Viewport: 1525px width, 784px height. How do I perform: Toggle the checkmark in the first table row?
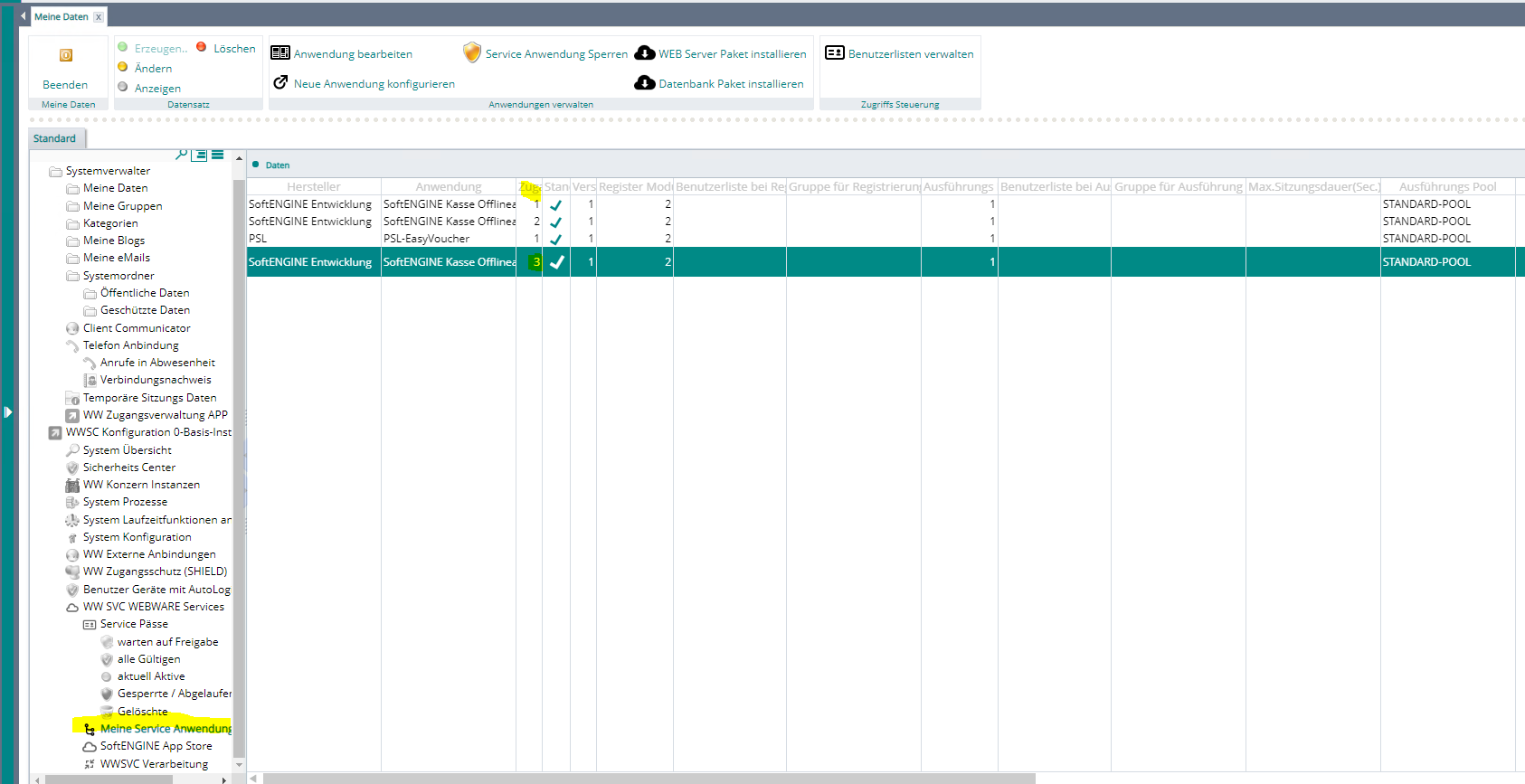(556, 205)
